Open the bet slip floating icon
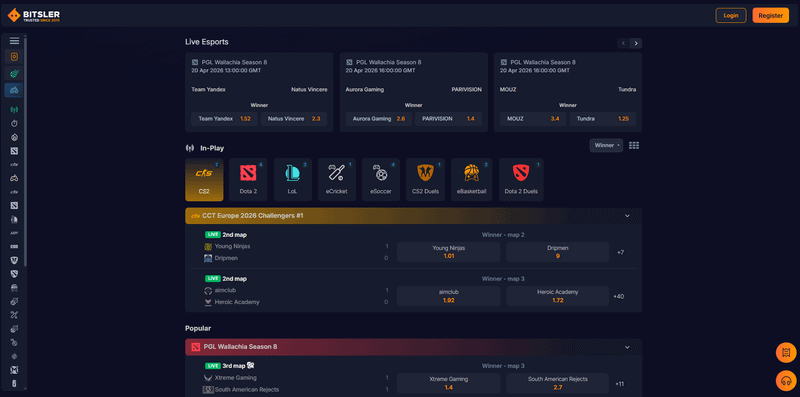The width and height of the screenshot is (800, 397). coord(786,353)
